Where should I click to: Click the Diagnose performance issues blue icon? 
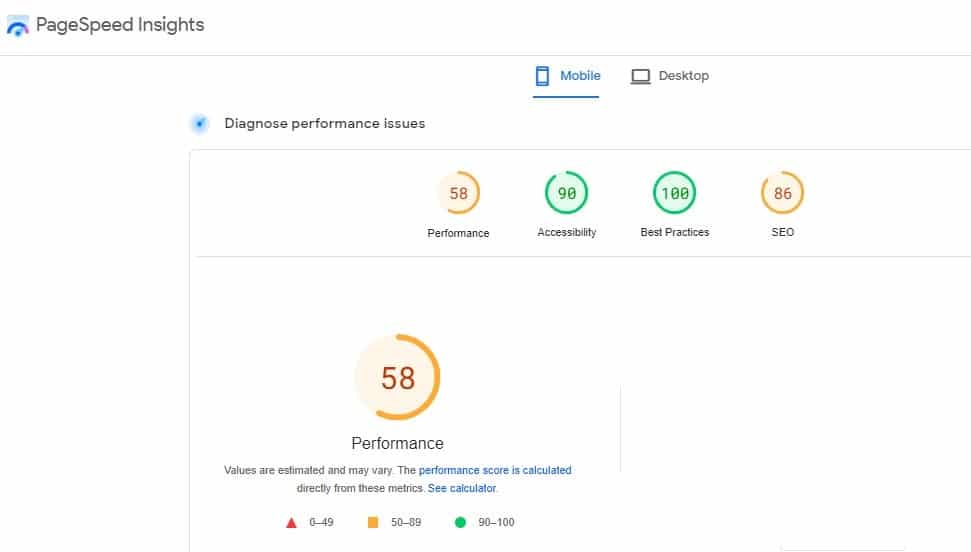tap(199, 123)
